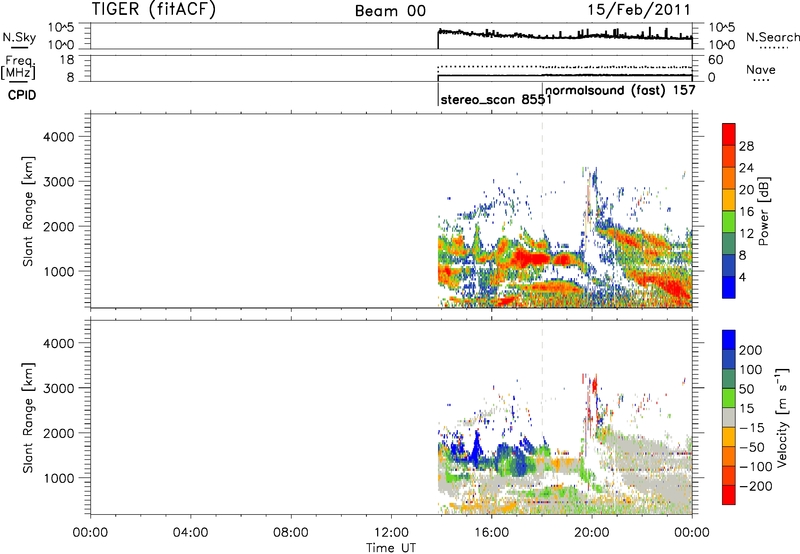Click the 24 value on Power colorbar
Viewport: 800px width, 554px height.
point(746,168)
